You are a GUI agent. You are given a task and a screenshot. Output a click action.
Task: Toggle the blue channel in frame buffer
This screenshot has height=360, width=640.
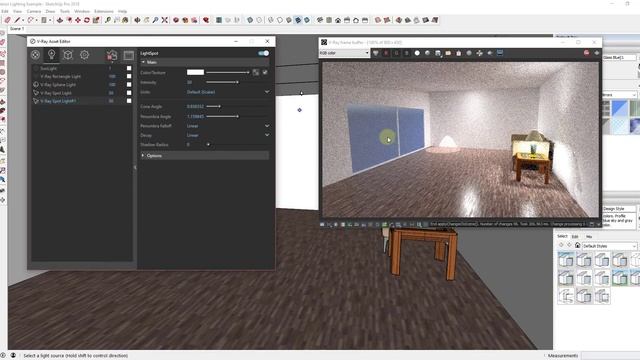407,53
